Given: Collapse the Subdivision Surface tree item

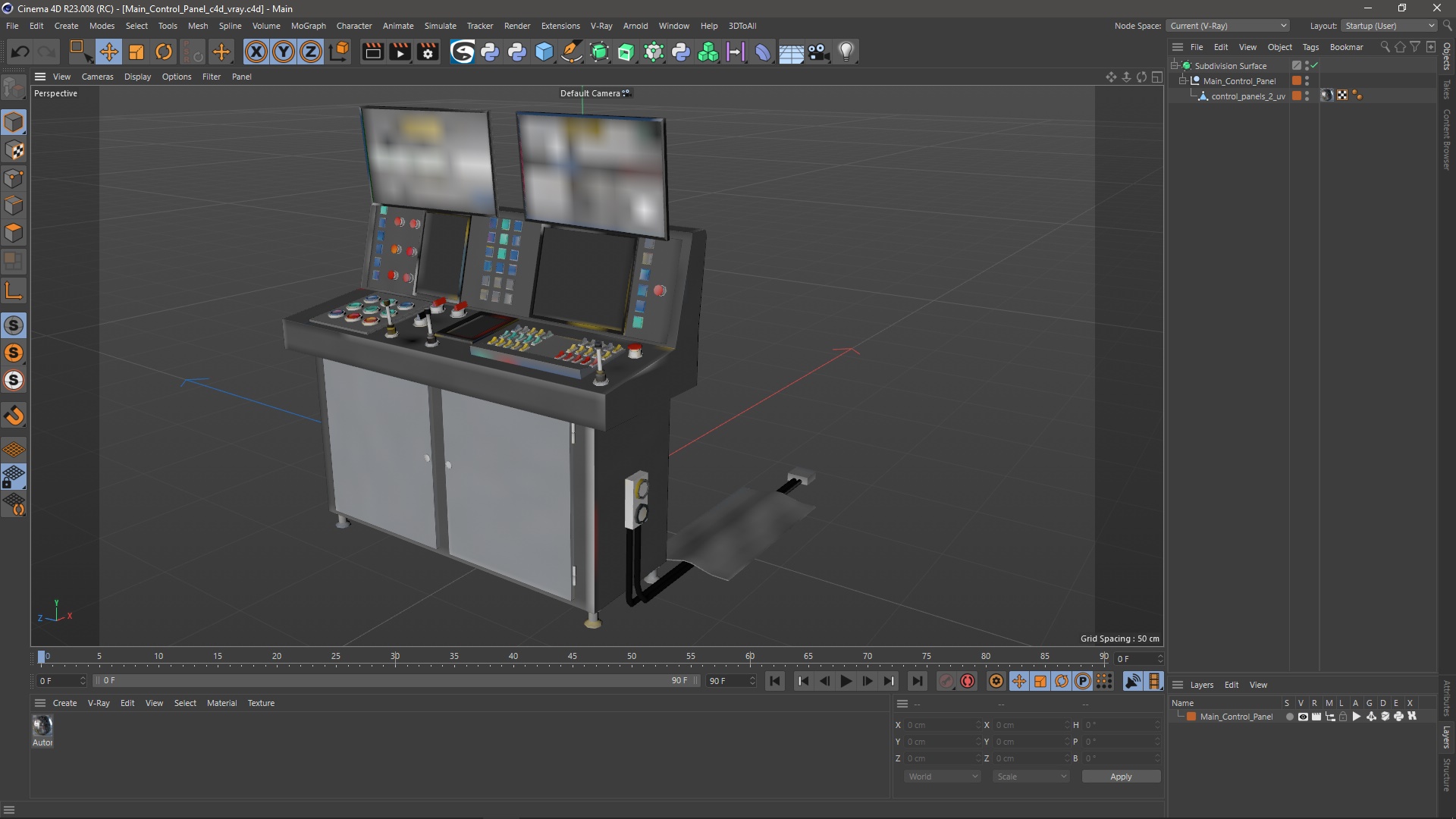Looking at the screenshot, I should (x=1175, y=65).
